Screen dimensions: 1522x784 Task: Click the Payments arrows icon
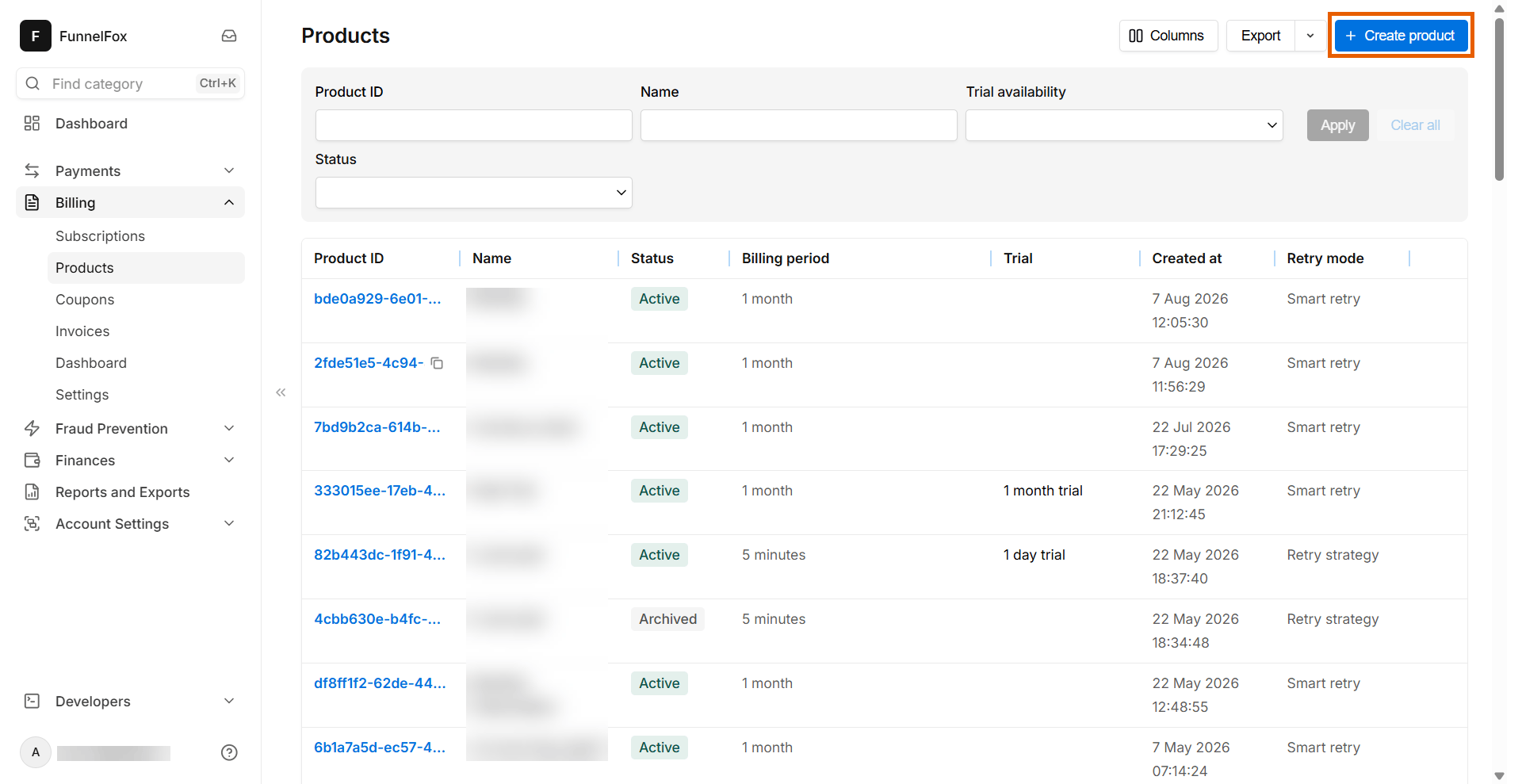tap(32, 170)
